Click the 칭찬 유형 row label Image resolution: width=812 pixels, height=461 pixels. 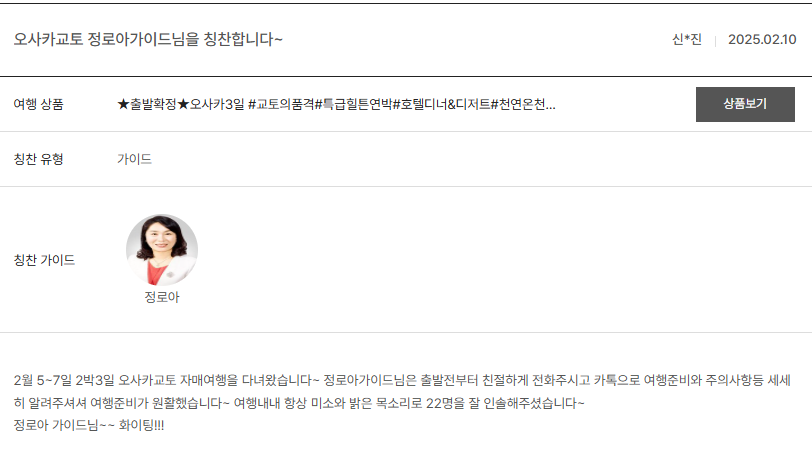tap(38, 159)
